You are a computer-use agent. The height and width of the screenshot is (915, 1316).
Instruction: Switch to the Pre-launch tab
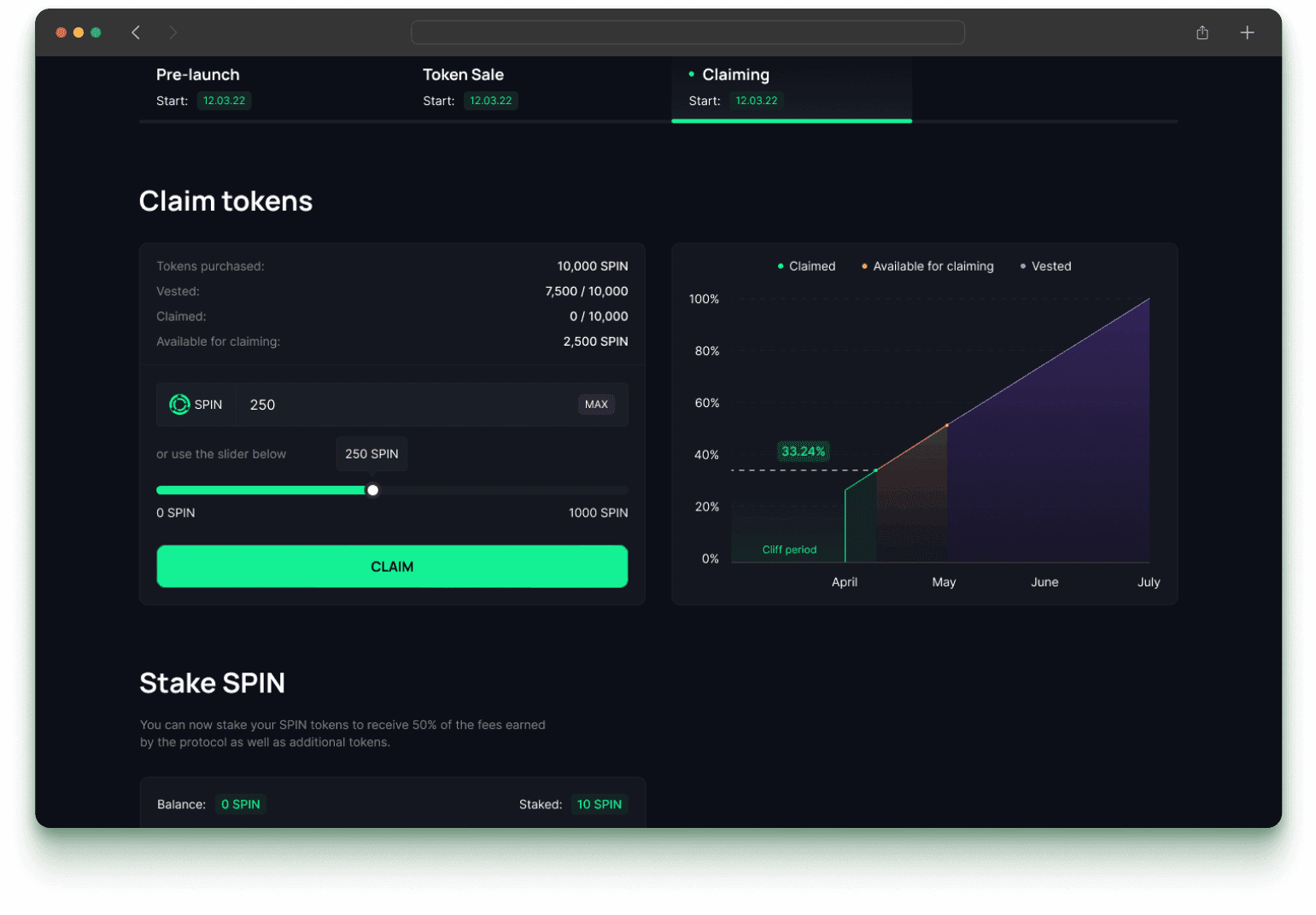click(198, 74)
